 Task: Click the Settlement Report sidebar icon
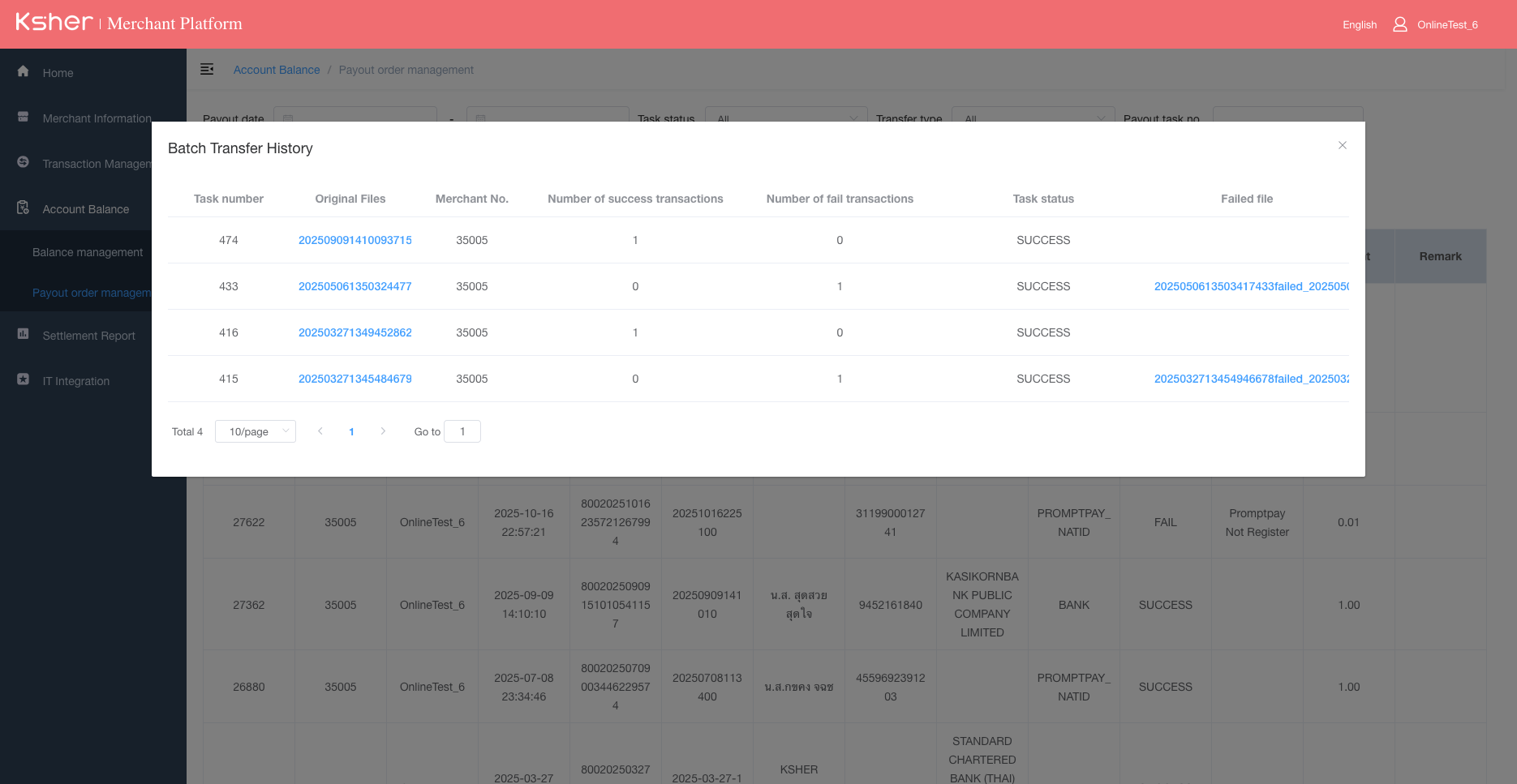pos(23,335)
